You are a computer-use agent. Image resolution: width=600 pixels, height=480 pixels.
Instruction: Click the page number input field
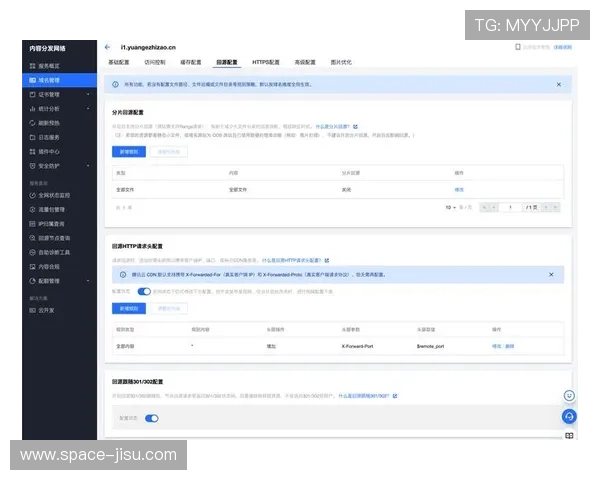pyautogui.click(x=511, y=207)
